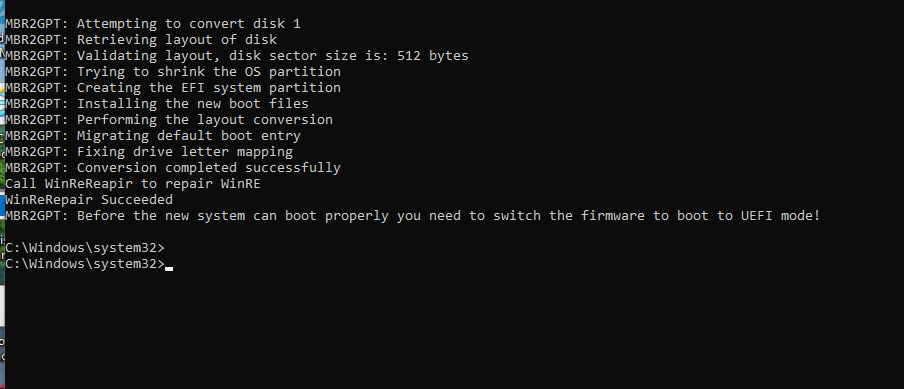The width and height of the screenshot is (904, 389).
Task: Select the "512 bytes" text
Action: pos(433,56)
